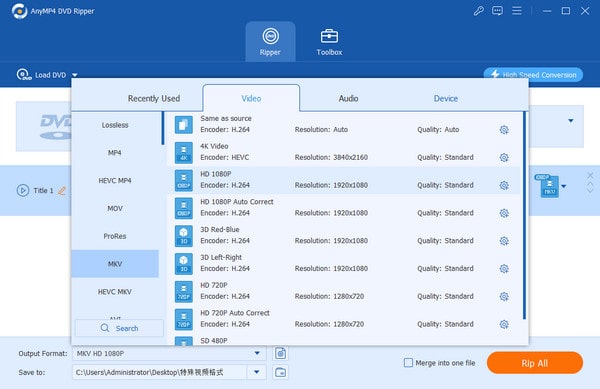Open settings gear for 4K Video preset
The height and width of the screenshot is (389, 600).
(x=504, y=158)
